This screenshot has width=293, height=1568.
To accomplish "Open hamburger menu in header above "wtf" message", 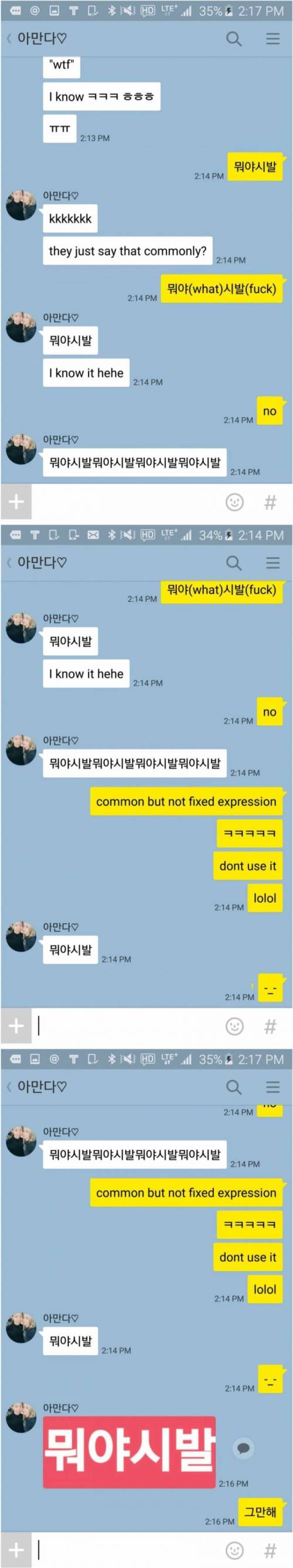I will tap(273, 39).
